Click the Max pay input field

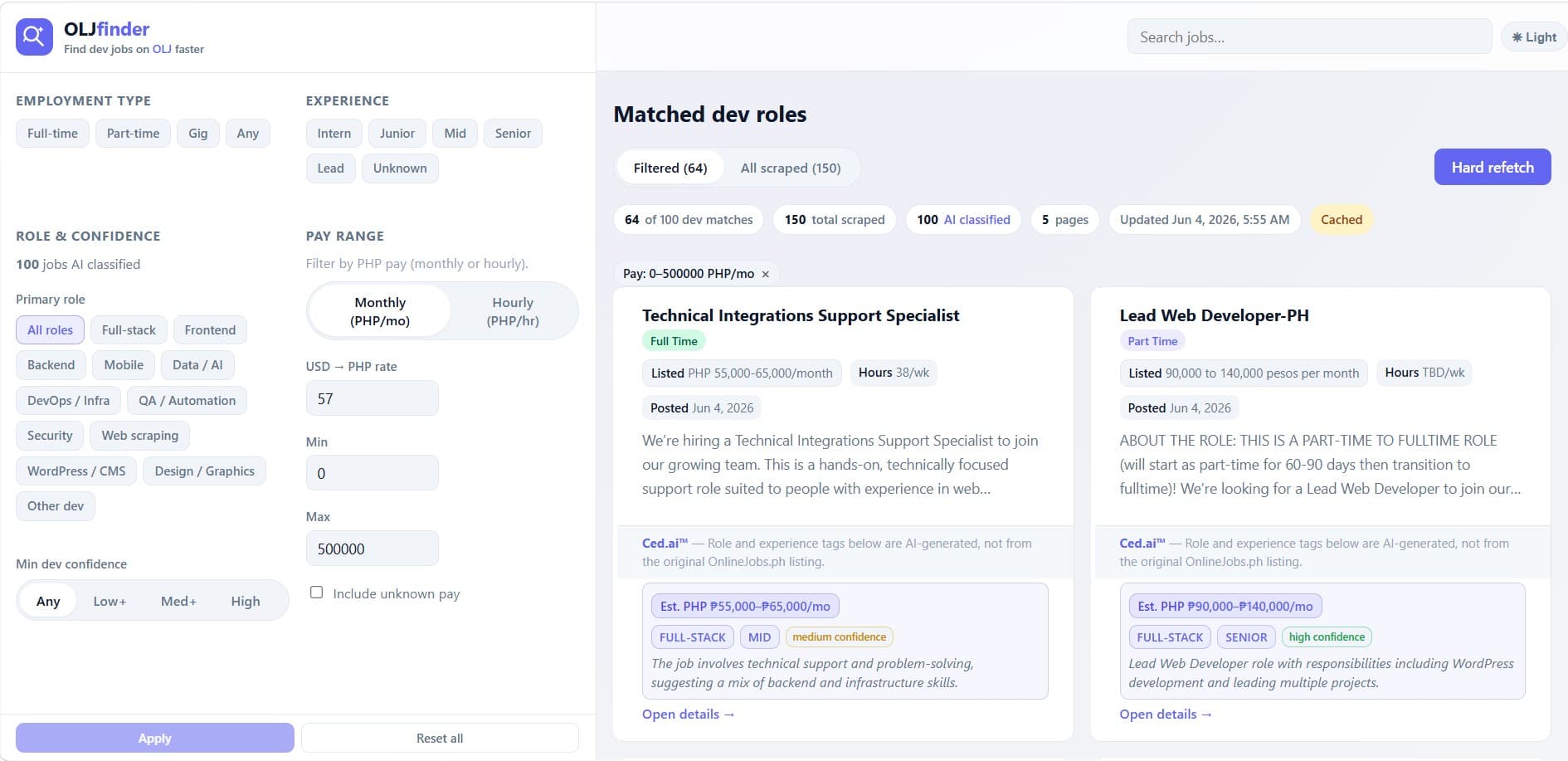[372, 549]
